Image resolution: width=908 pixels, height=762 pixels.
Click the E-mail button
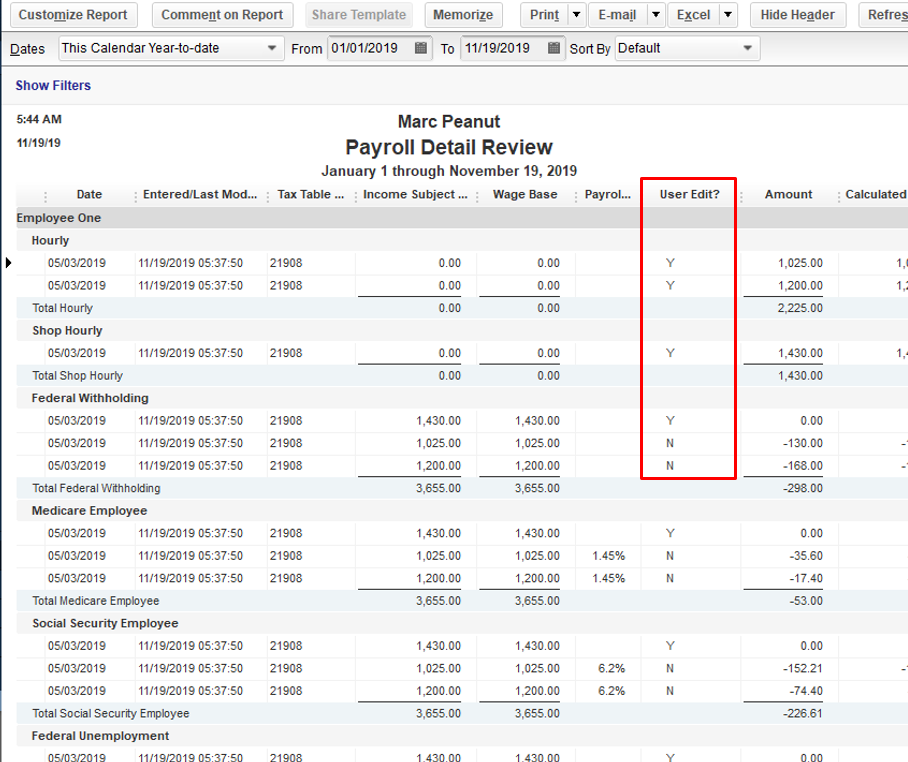coord(618,14)
